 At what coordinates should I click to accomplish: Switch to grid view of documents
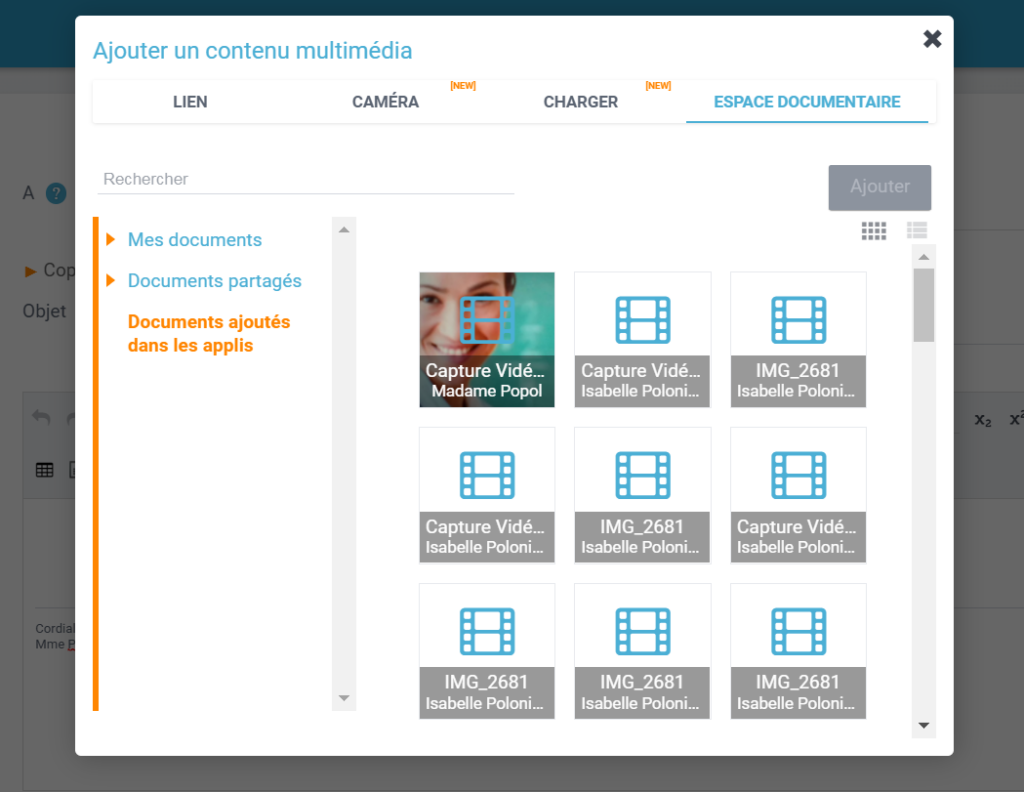tap(873, 231)
